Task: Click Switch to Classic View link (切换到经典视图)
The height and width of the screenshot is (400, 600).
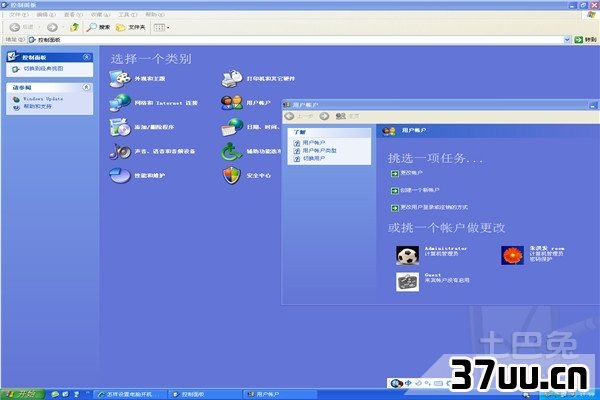Action: coord(43,69)
